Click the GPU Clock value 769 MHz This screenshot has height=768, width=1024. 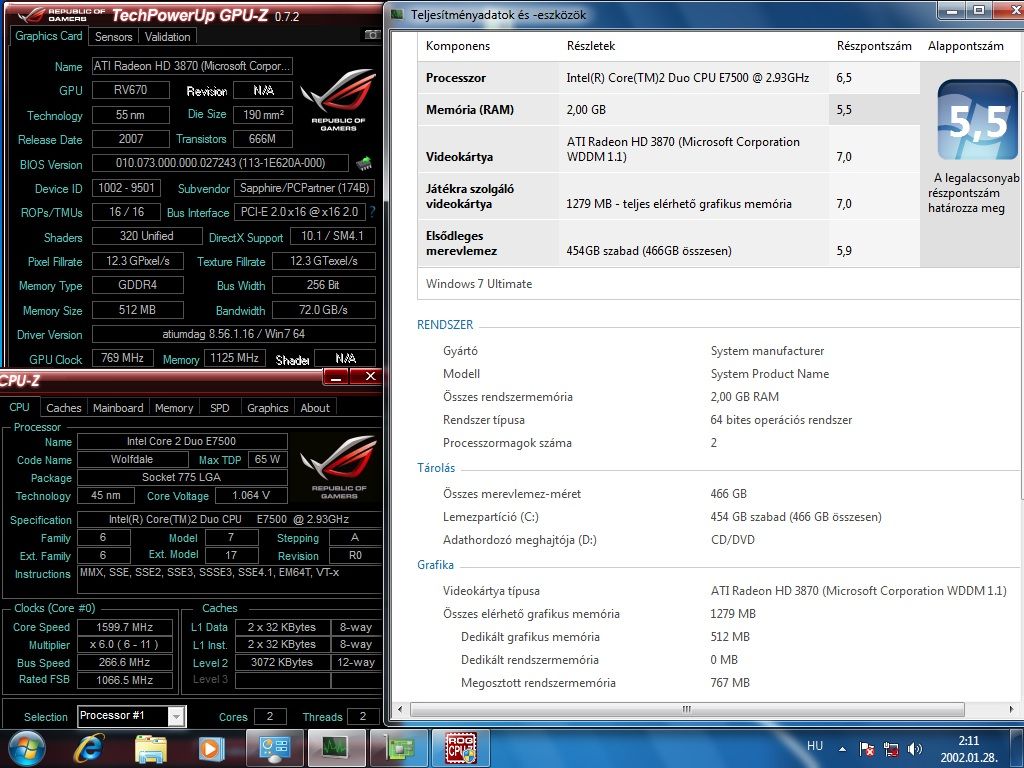[123, 358]
